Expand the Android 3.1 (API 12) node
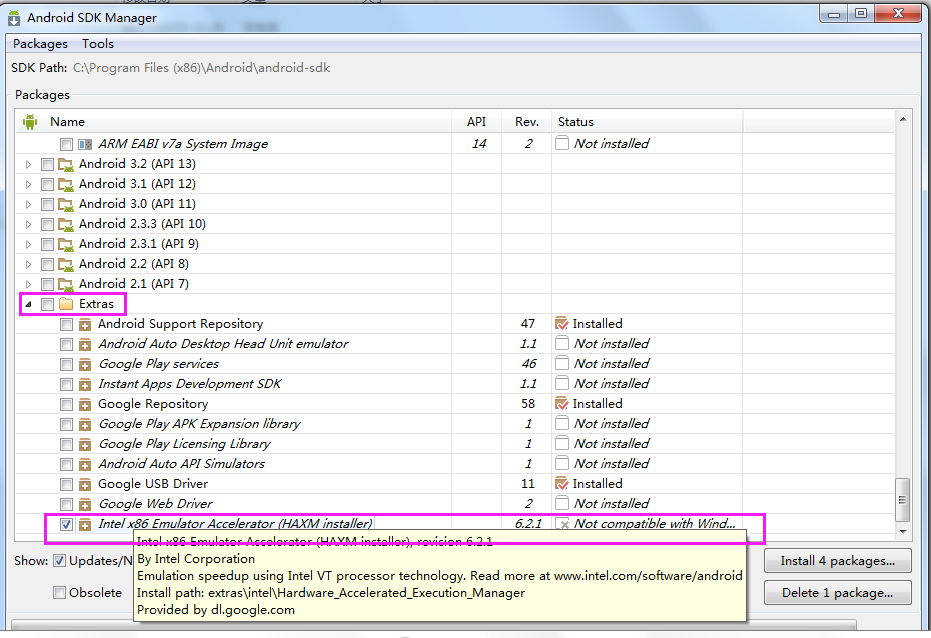 28,185
